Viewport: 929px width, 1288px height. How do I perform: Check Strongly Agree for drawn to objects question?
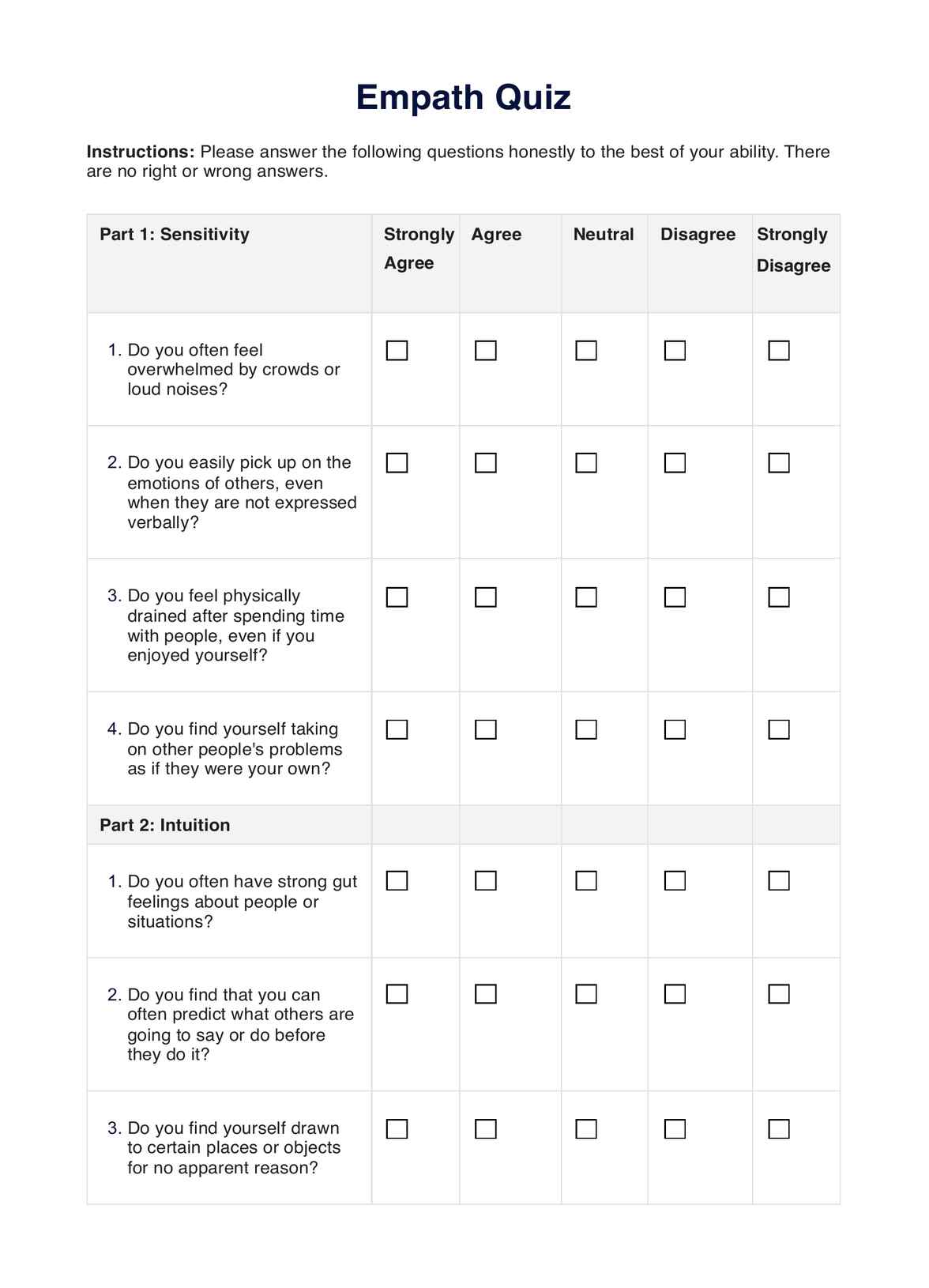(397, 1129)
